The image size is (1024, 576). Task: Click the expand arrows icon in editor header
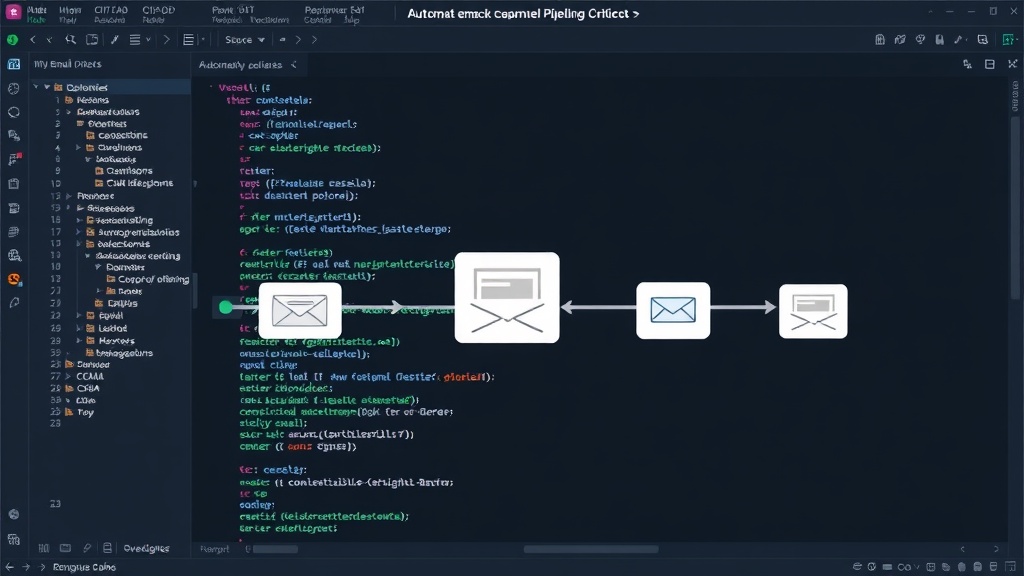point(1012,64)
